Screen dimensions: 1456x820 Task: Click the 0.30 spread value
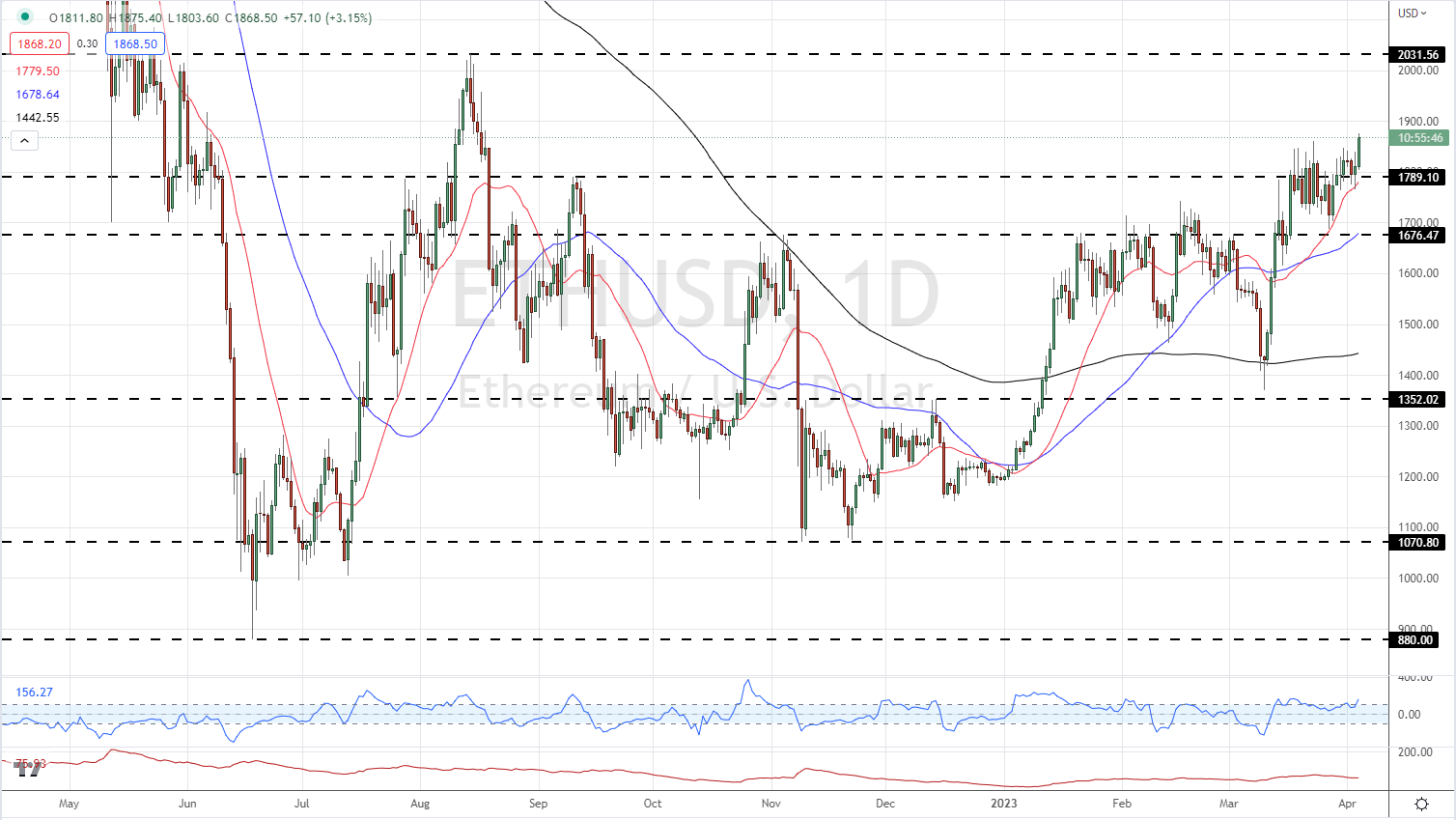88,43
